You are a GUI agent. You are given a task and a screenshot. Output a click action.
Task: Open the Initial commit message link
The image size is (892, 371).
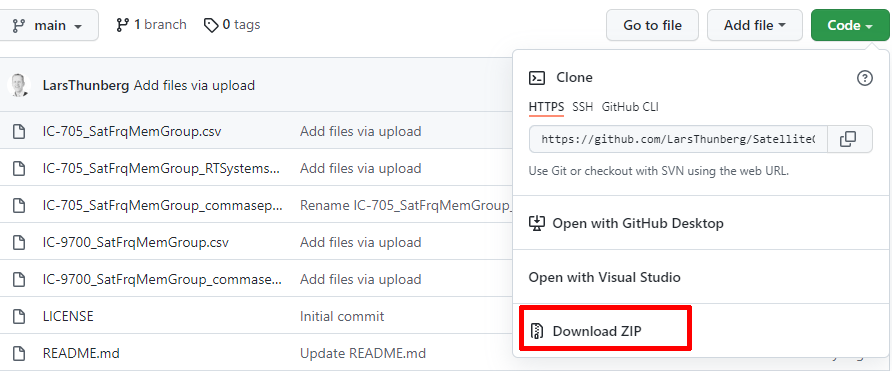click(x=342, y=316)
